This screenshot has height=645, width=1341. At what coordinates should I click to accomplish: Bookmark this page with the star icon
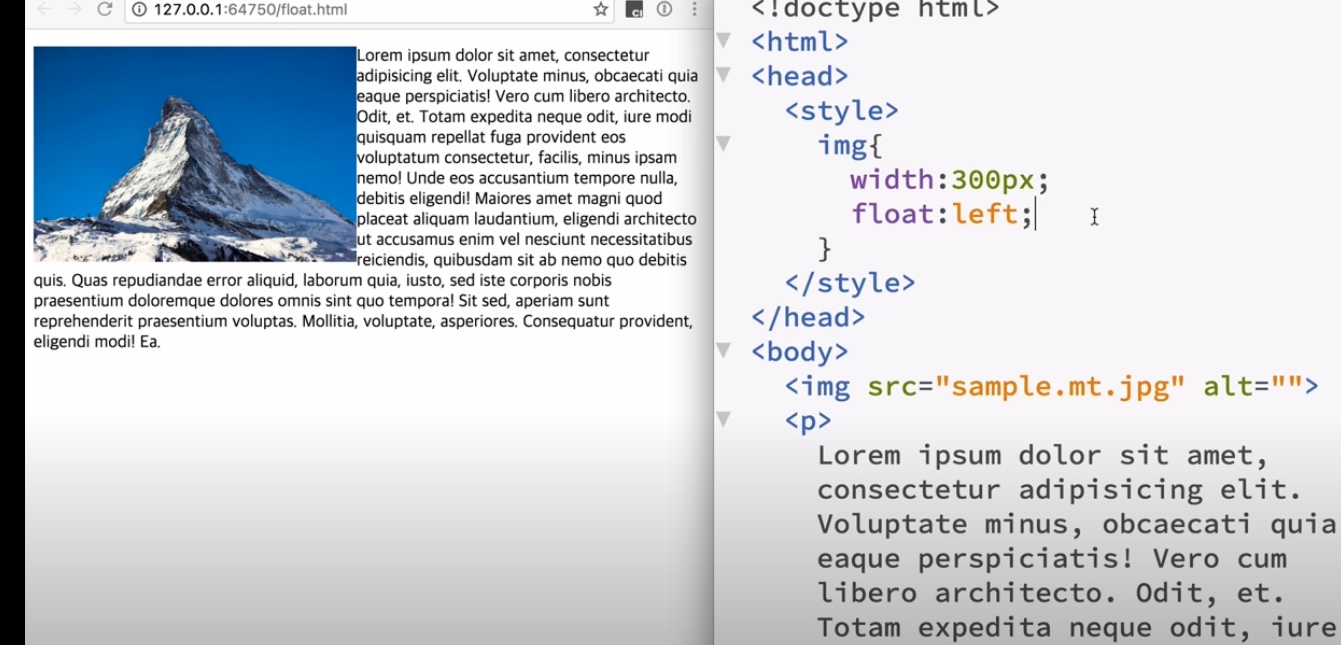[x=600, y=10]
